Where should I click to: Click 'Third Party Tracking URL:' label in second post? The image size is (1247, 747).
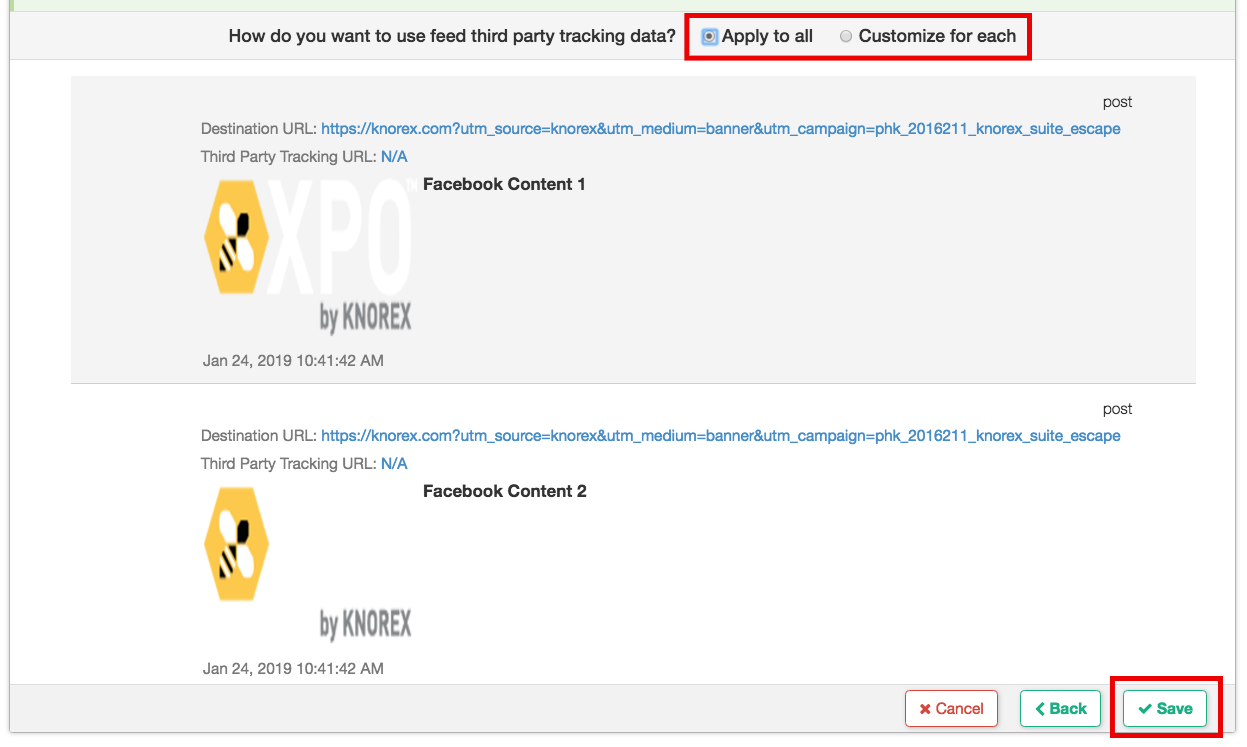click(x=289, y=464)
